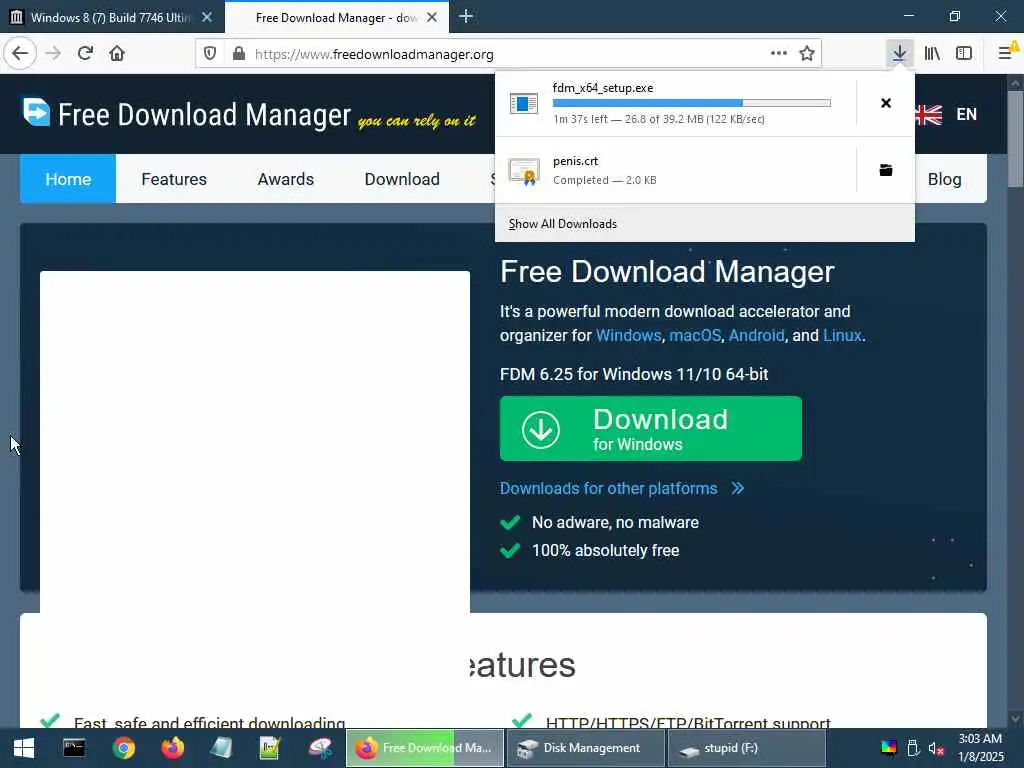Click the colorful display tray icon
Screen dimensions: 1024x768
(889, 748)
